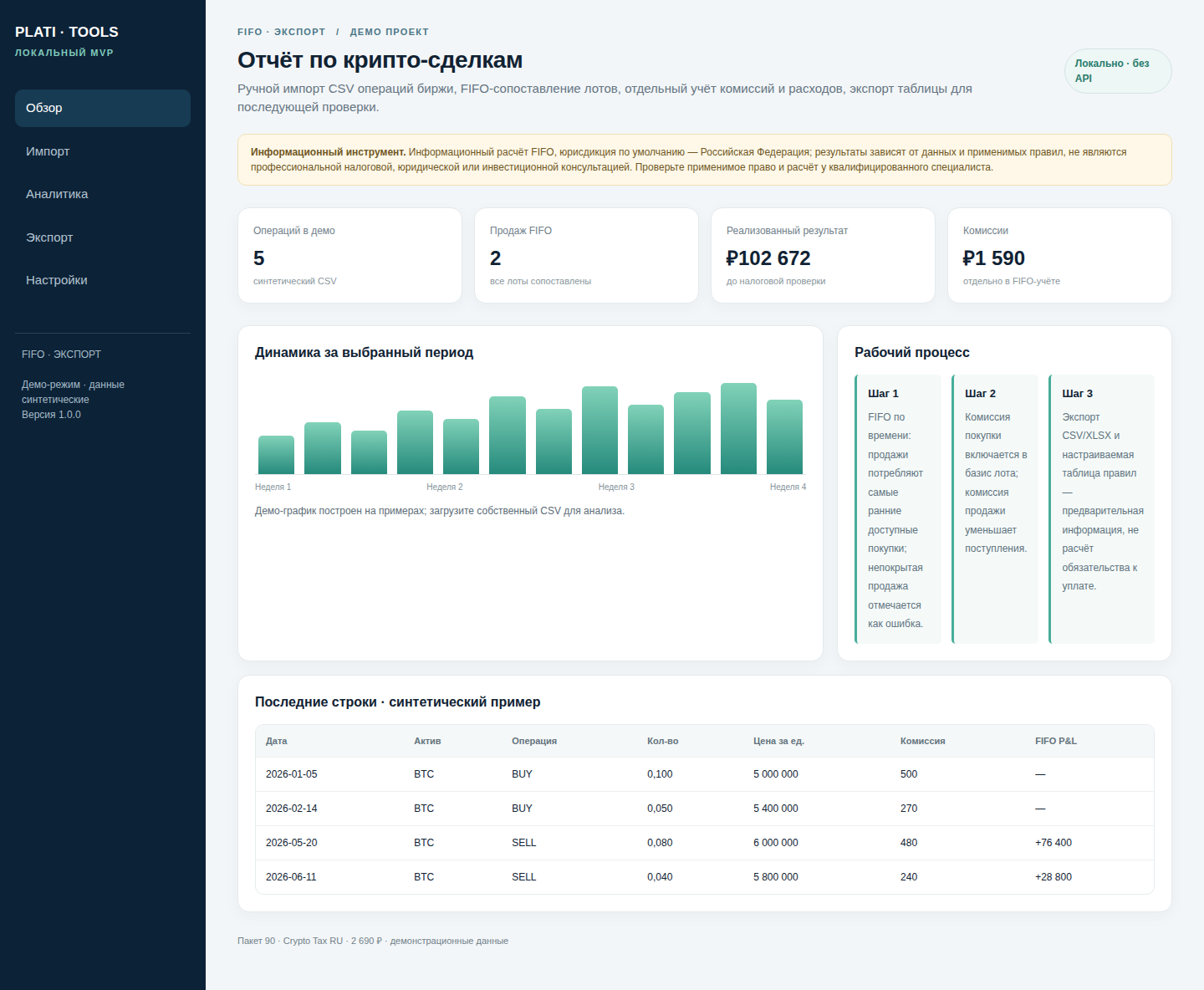Click the Шаг 1 workflow card
Screen dimensions: 1204x990
898,509
